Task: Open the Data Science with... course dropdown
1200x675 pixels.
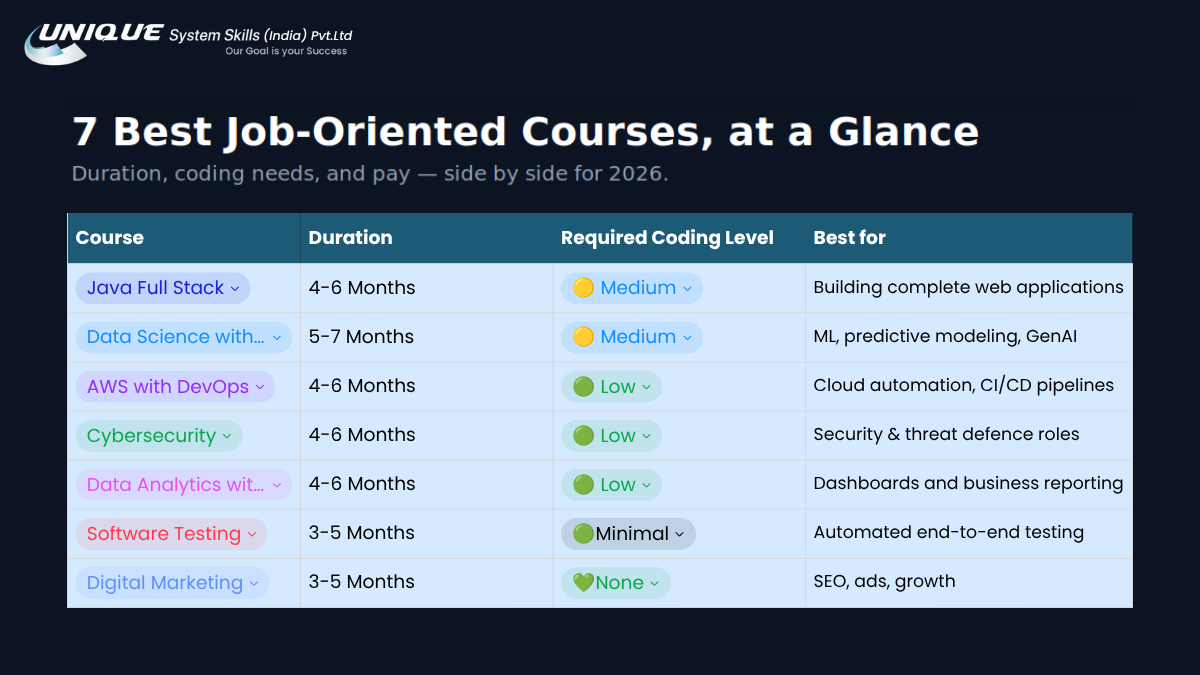Action: coord(184,337)
